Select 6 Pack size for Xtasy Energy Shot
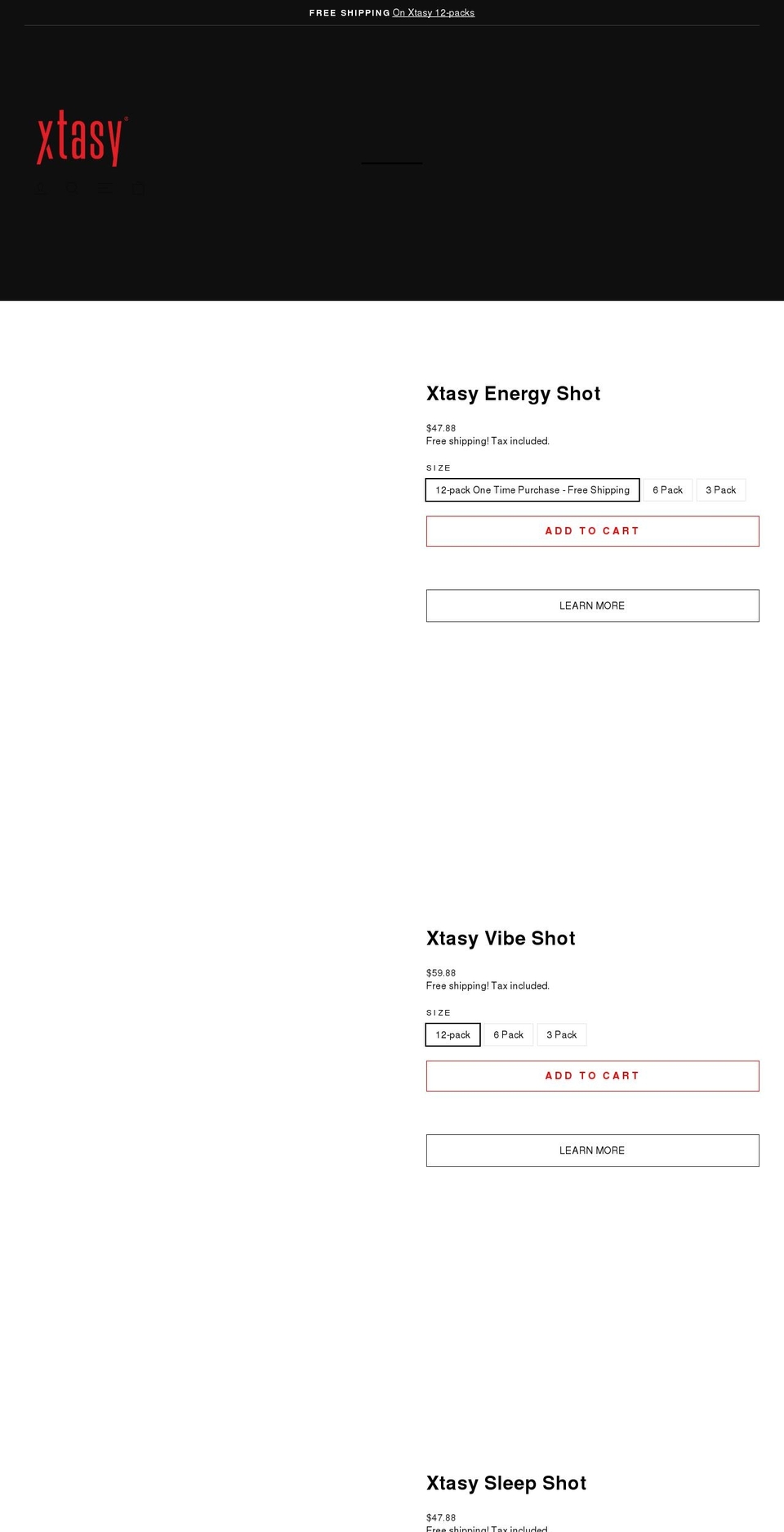 pyautogui.click(x=667, y=489)
